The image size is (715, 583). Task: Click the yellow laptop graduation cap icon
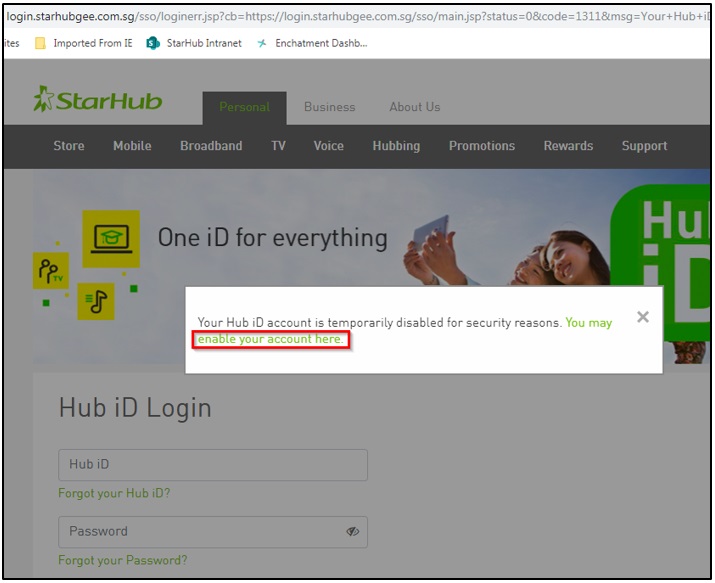111,239
